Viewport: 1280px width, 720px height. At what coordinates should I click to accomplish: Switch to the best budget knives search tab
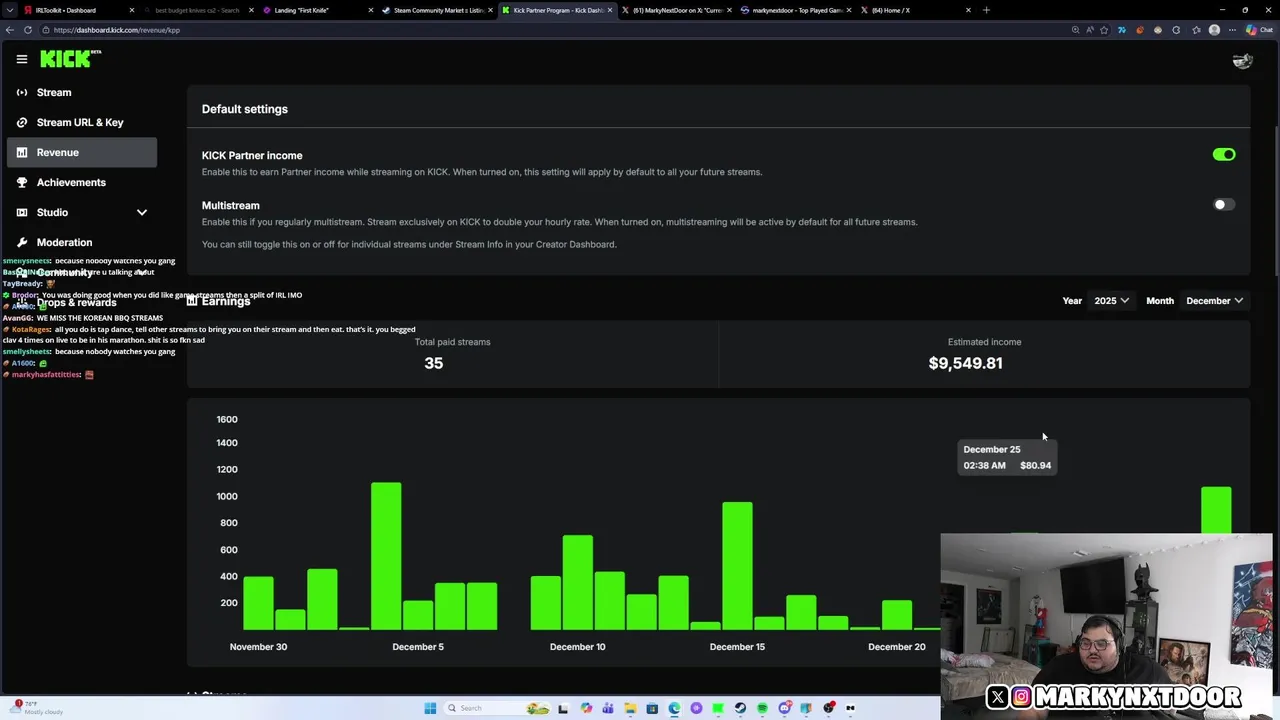195,10
